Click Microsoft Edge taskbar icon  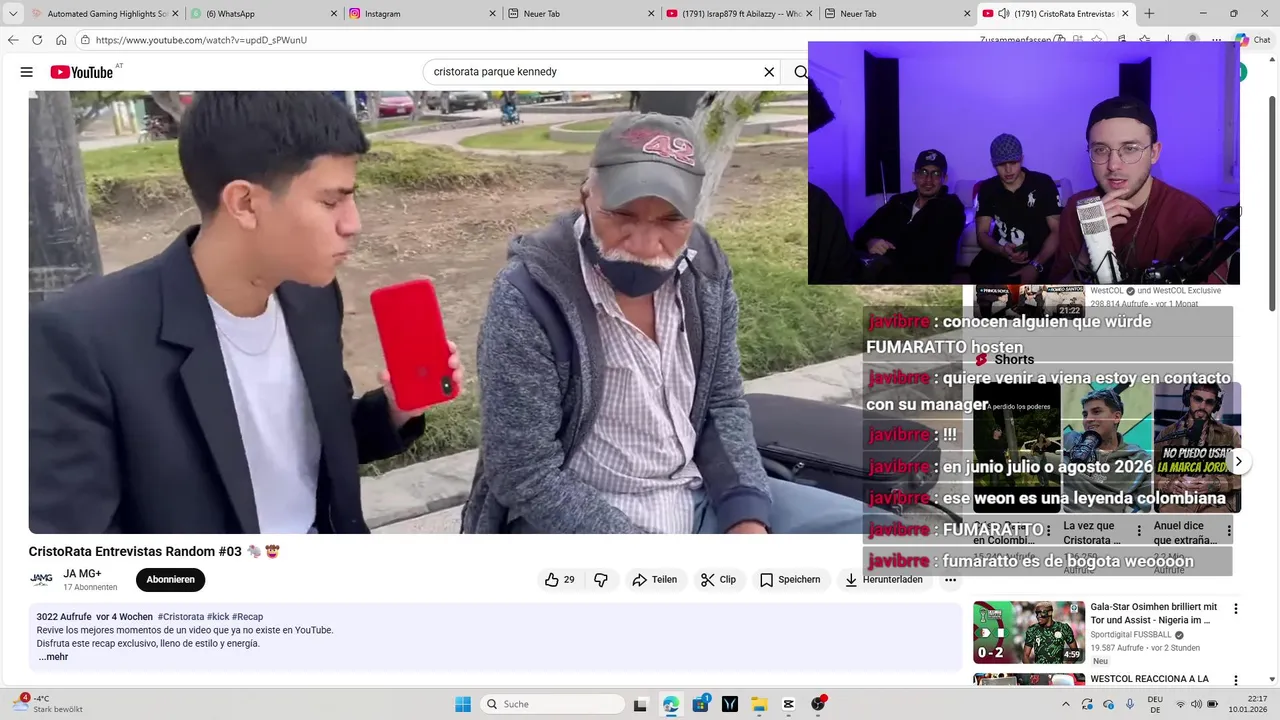point(671,704)
